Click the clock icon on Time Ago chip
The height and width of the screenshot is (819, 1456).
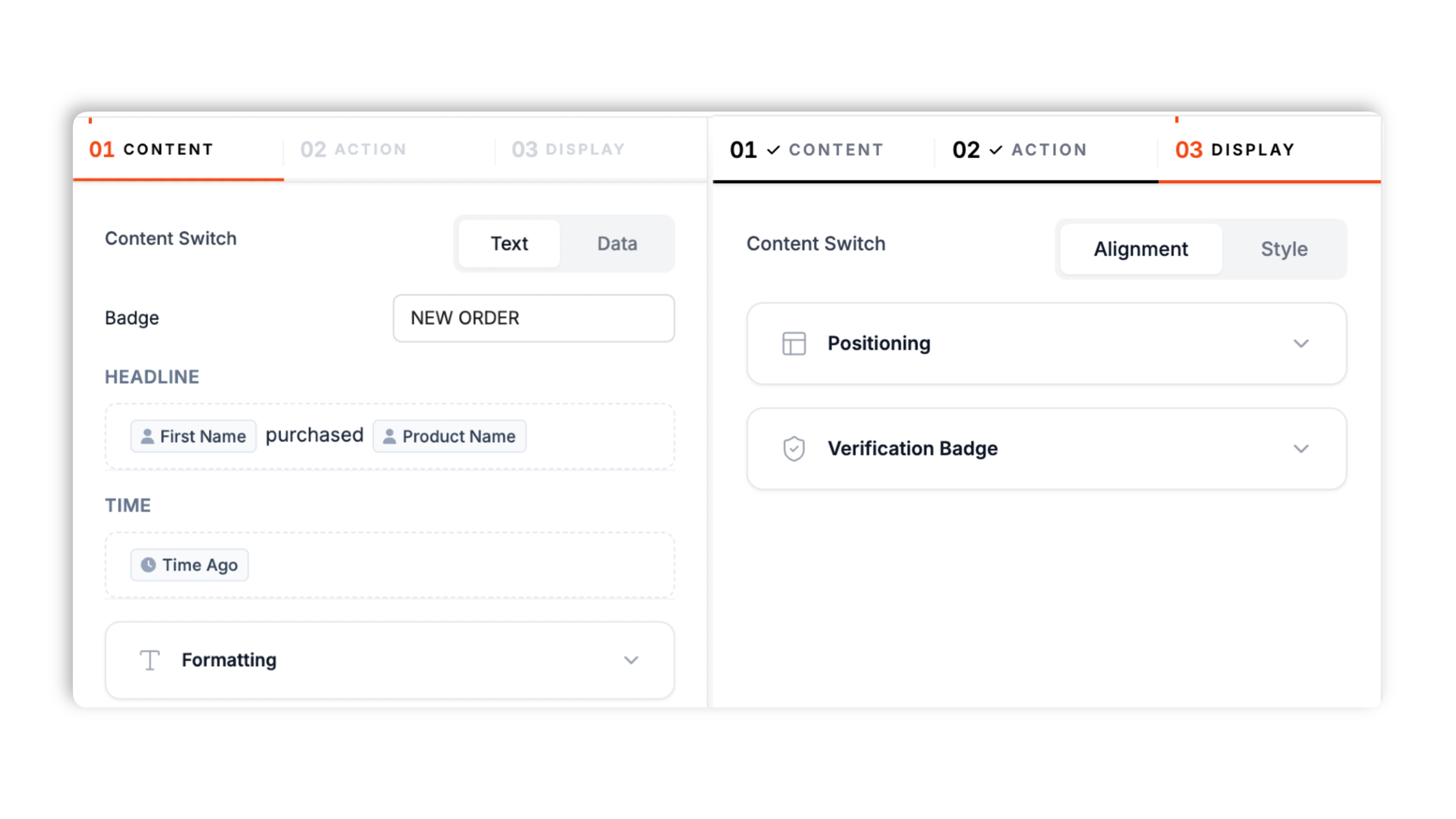click(148, 565)
